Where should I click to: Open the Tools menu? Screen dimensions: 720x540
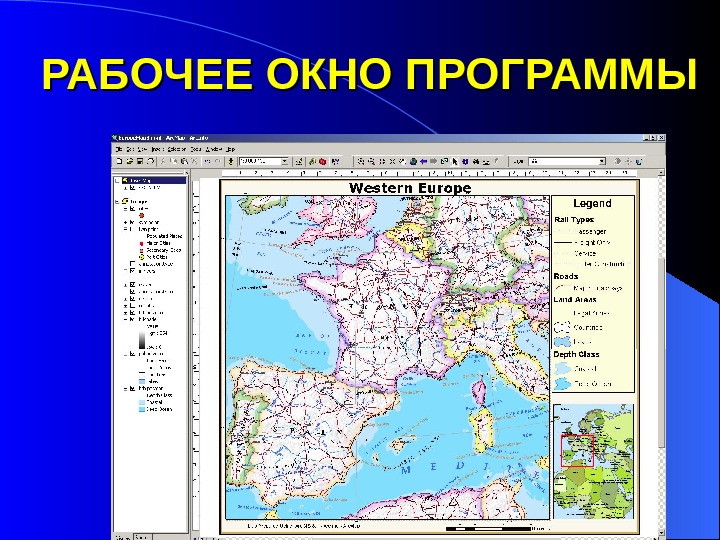point(196,149)
